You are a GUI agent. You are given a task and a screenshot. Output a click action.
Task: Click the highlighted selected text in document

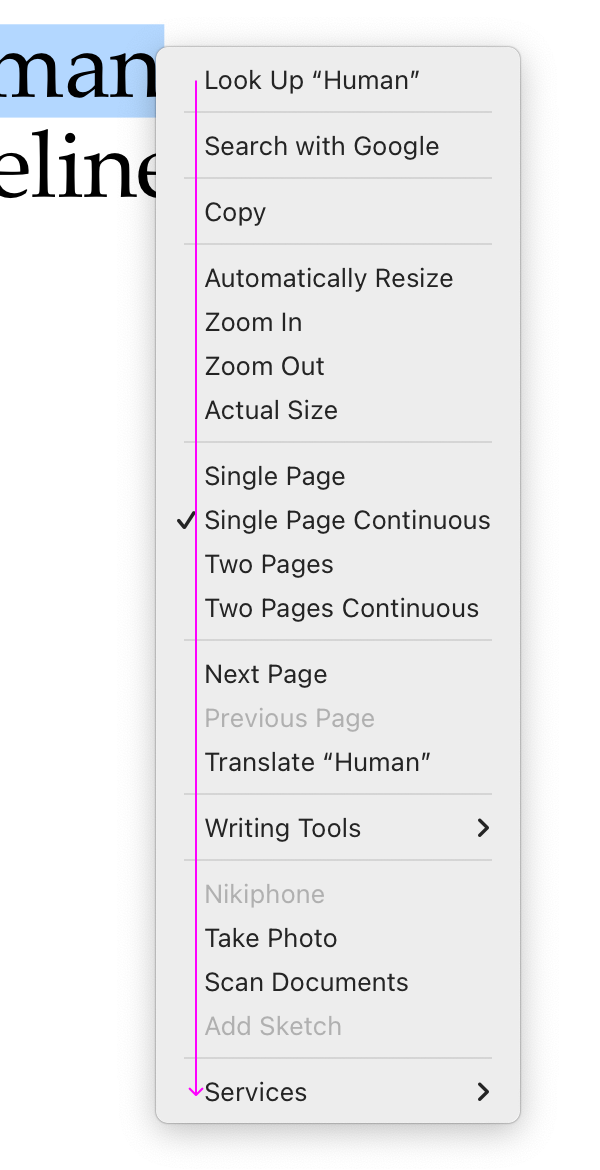pyautogui.click(x=80, y=70)
